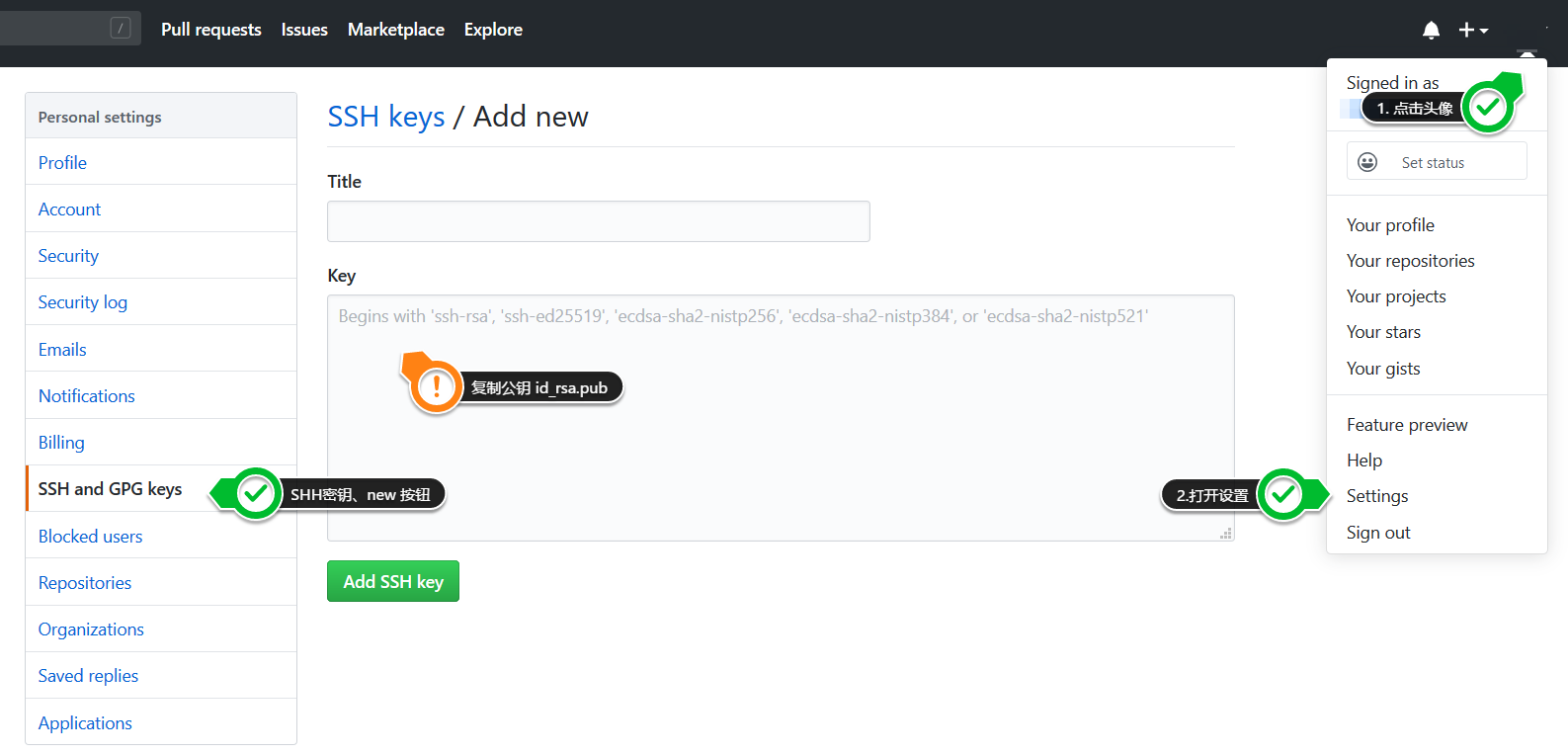Click into the Key text area
1568x755 pixels.
click(x=781, y=418)
